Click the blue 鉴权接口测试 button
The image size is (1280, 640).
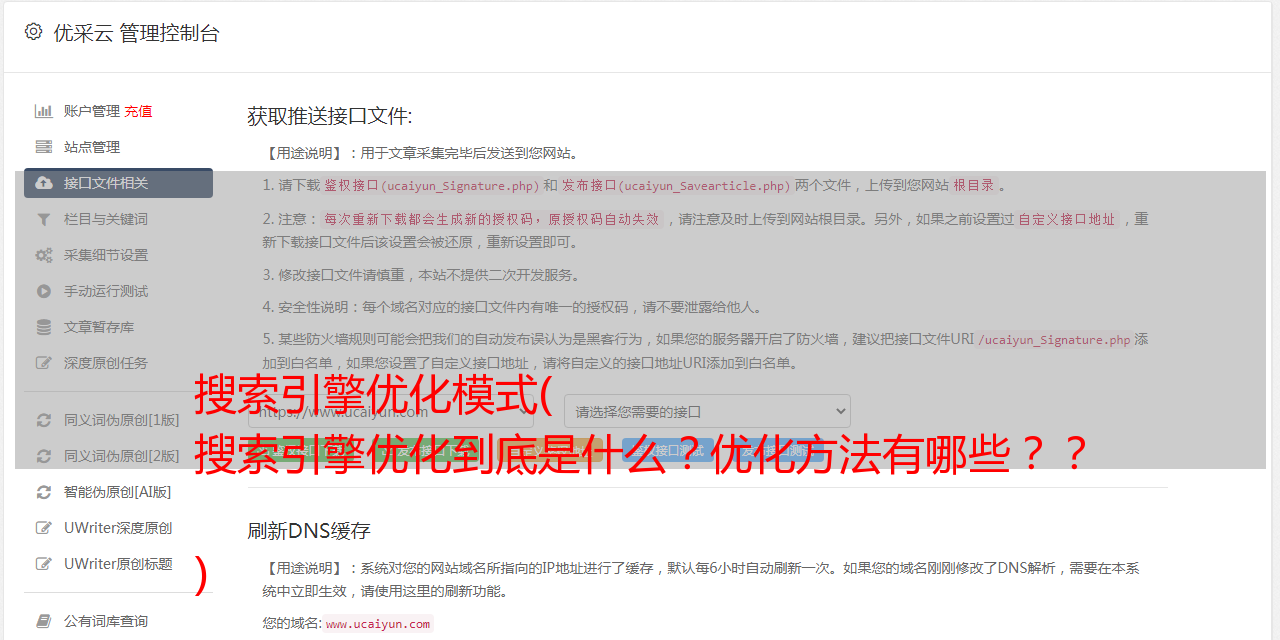click(x=668, y=451)
